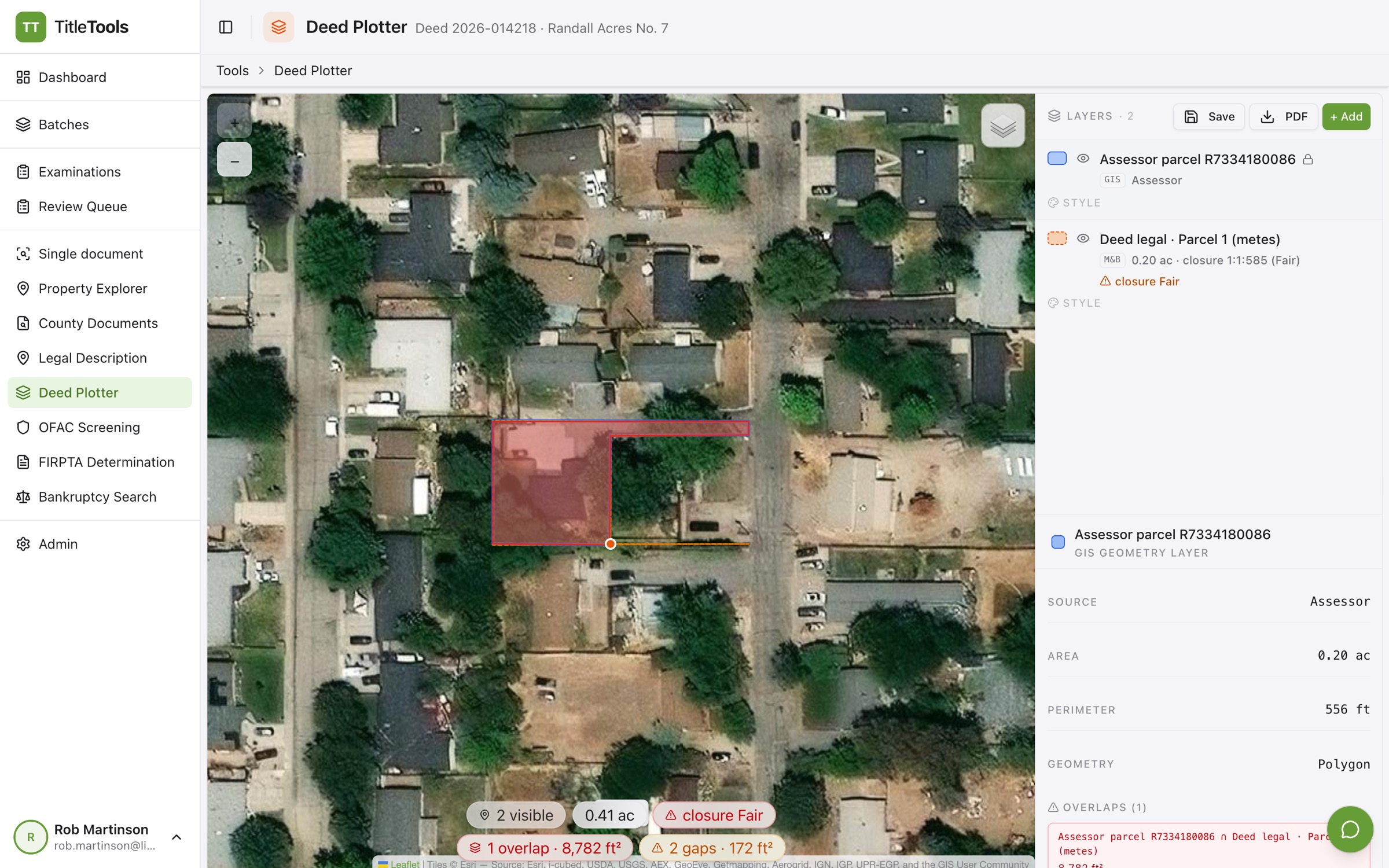Click the Examinations clipboard icon

23,172
